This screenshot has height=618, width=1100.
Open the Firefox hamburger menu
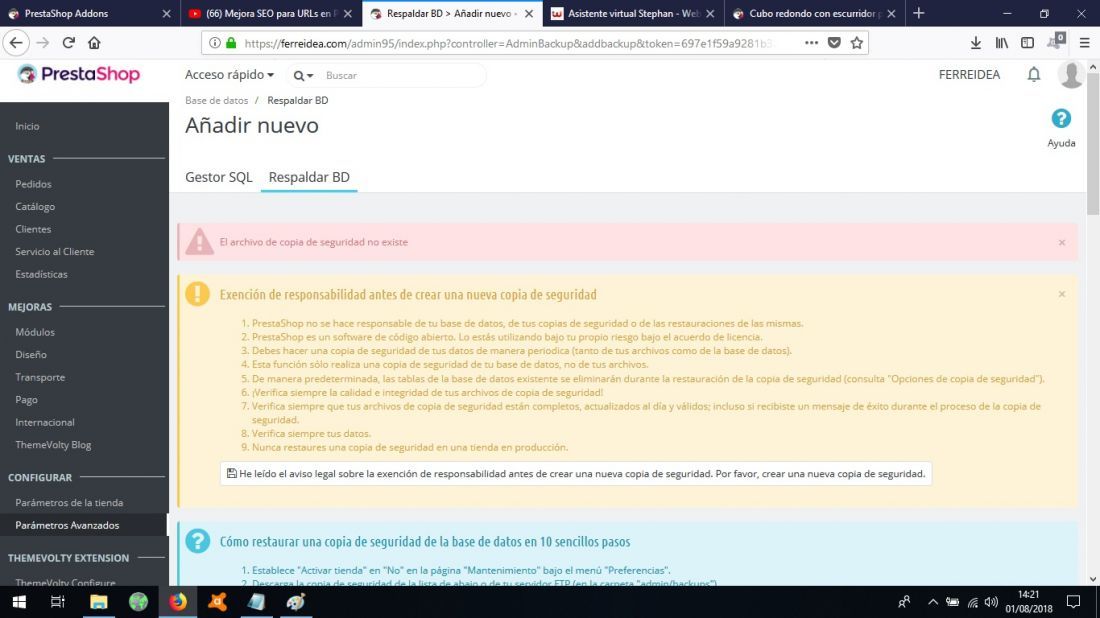click(x=1085, y=43)
